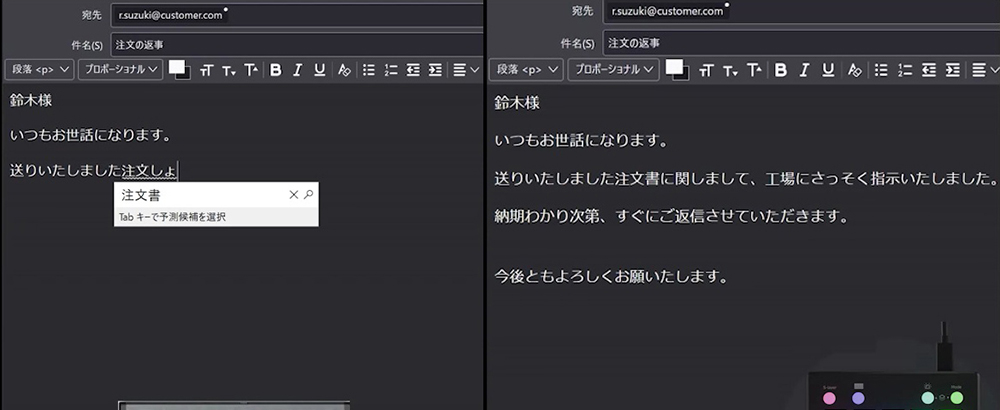Image resolution: width=1000 pixels, height=410 pixels.
Task: Toggle bold in the right compose window
Action: coord(781,70)
